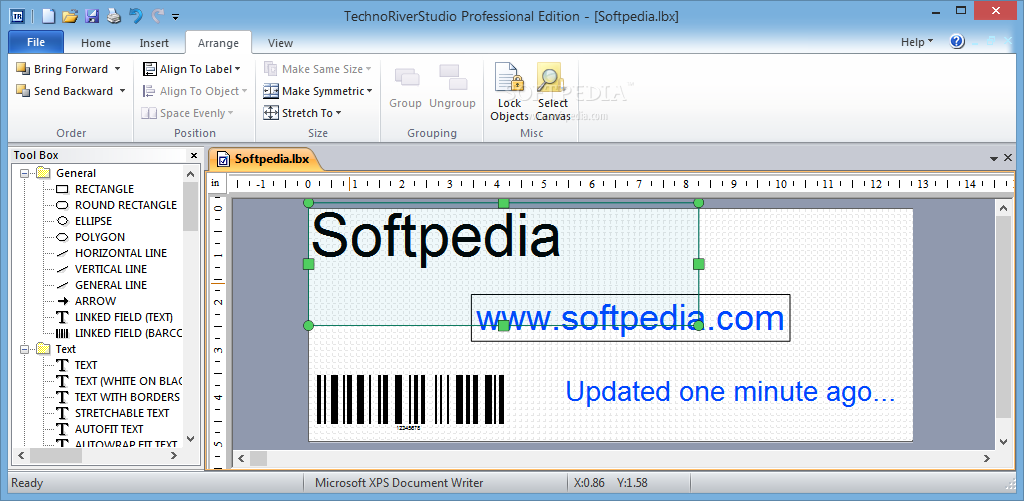The image size is (1024, 501).
Task: Undo the last action with the blue arrow
Action: (136, 16)
